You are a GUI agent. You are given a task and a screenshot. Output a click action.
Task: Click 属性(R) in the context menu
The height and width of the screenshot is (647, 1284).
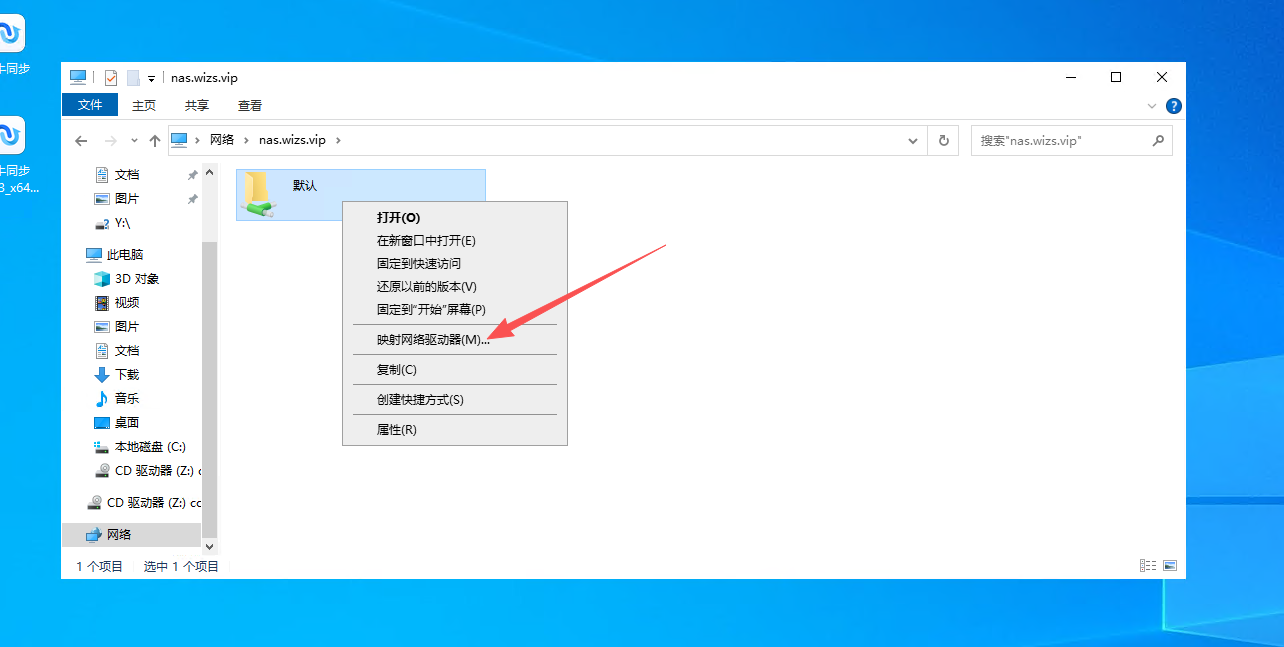pyautogui.click(x=396, y=430)
